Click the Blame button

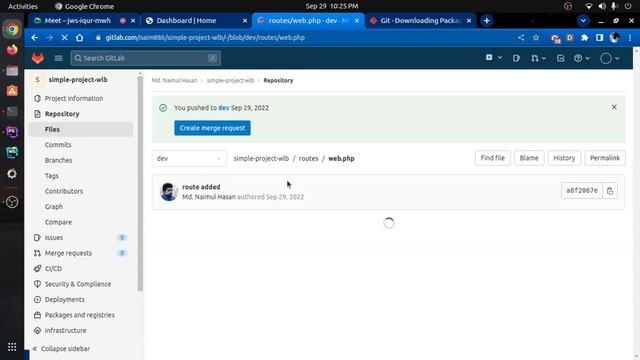click(529, 158)
